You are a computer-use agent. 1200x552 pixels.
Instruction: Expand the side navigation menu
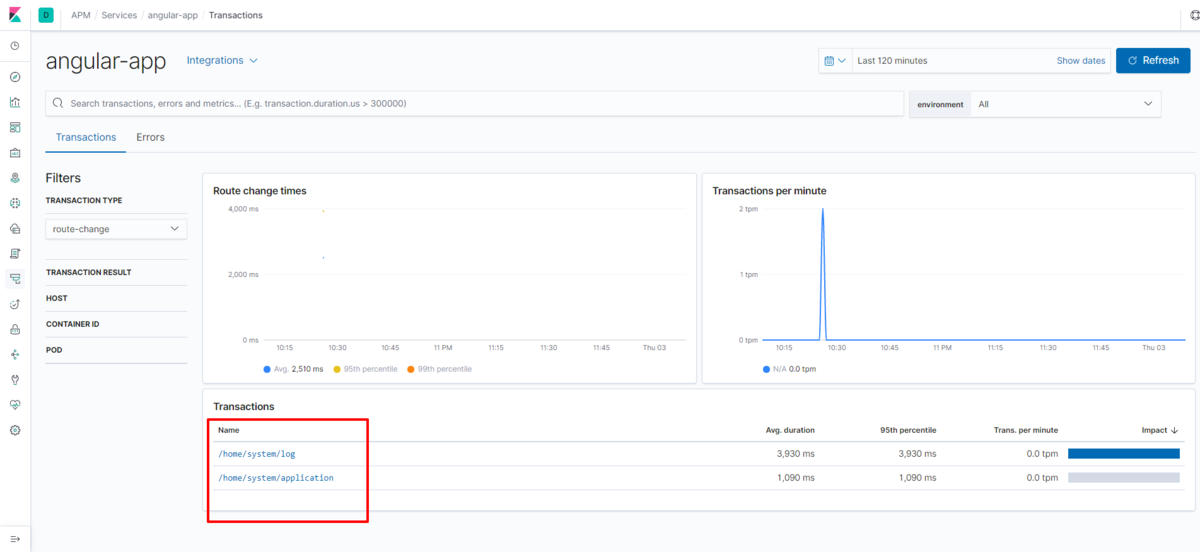(15, 538)
